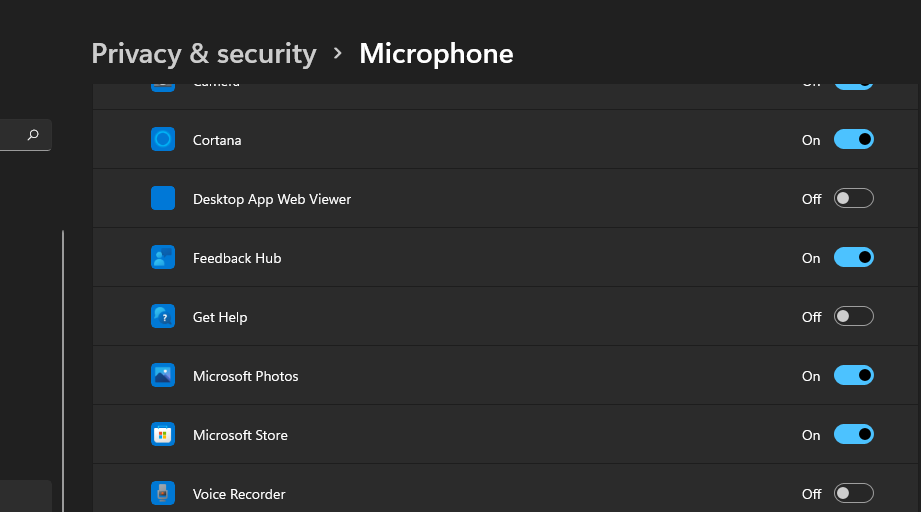
Task: Switch on Voice Recorder microphone toggle
Action: point(853,493)
